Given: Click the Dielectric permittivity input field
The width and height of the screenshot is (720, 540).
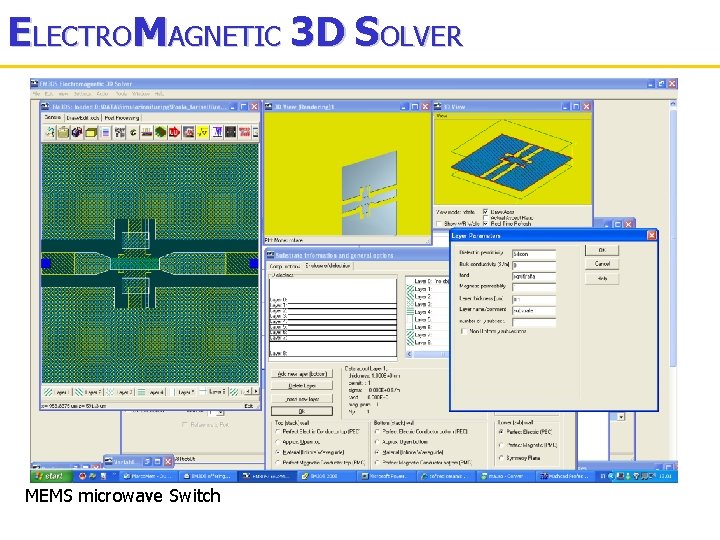Looking at the screenshot, I should click(534, 254).
